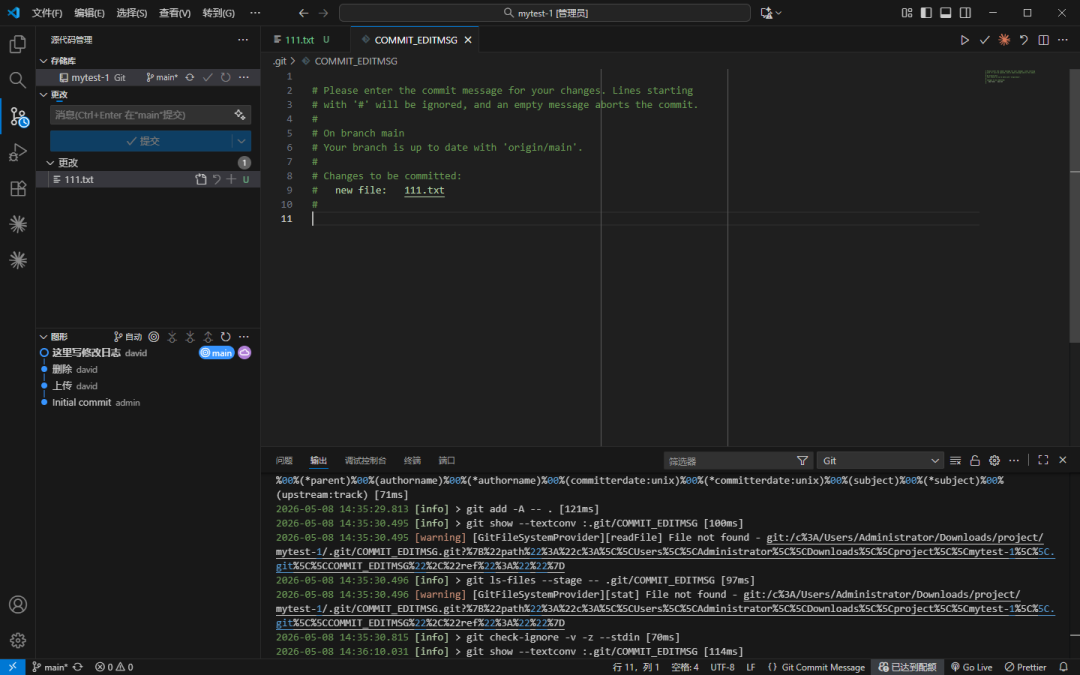Open output panel settings gear

click(x=994, y=460)
